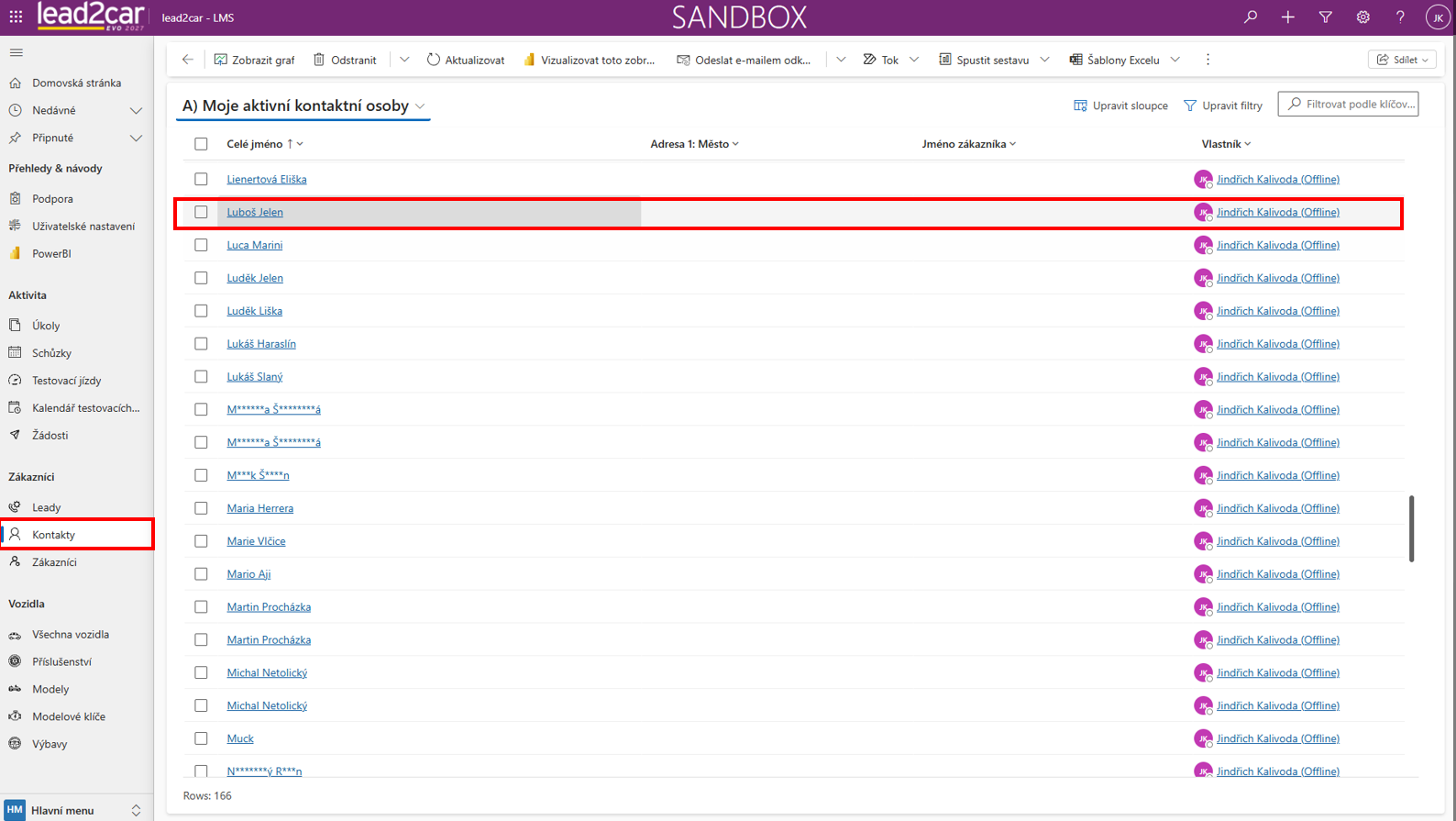Click the search magnifier in the header
This screenshot has width=1456, height=821.
tap(1251, 17)
